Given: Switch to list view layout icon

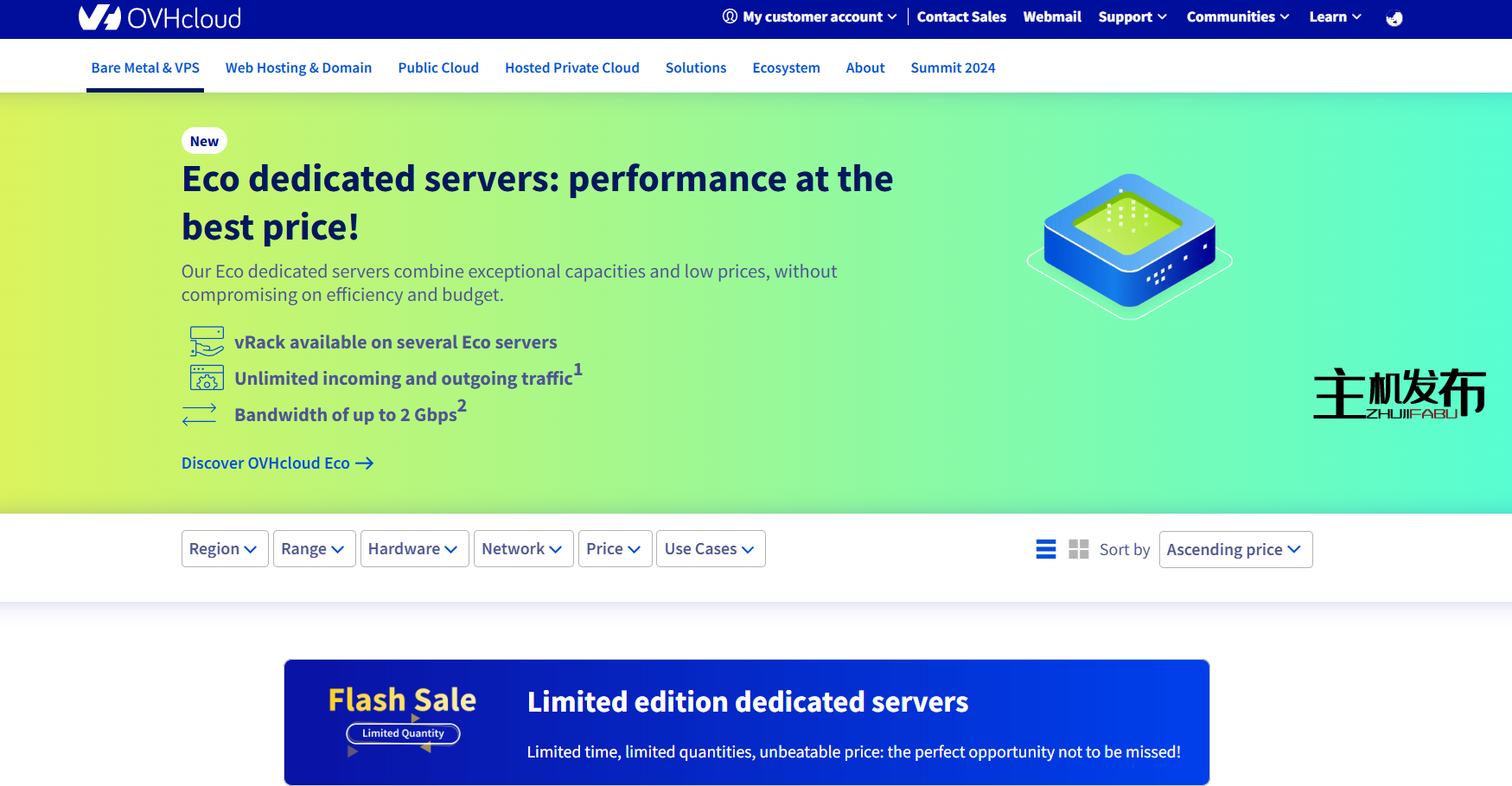Looking at the screenshot, I should click(1045, 549).
